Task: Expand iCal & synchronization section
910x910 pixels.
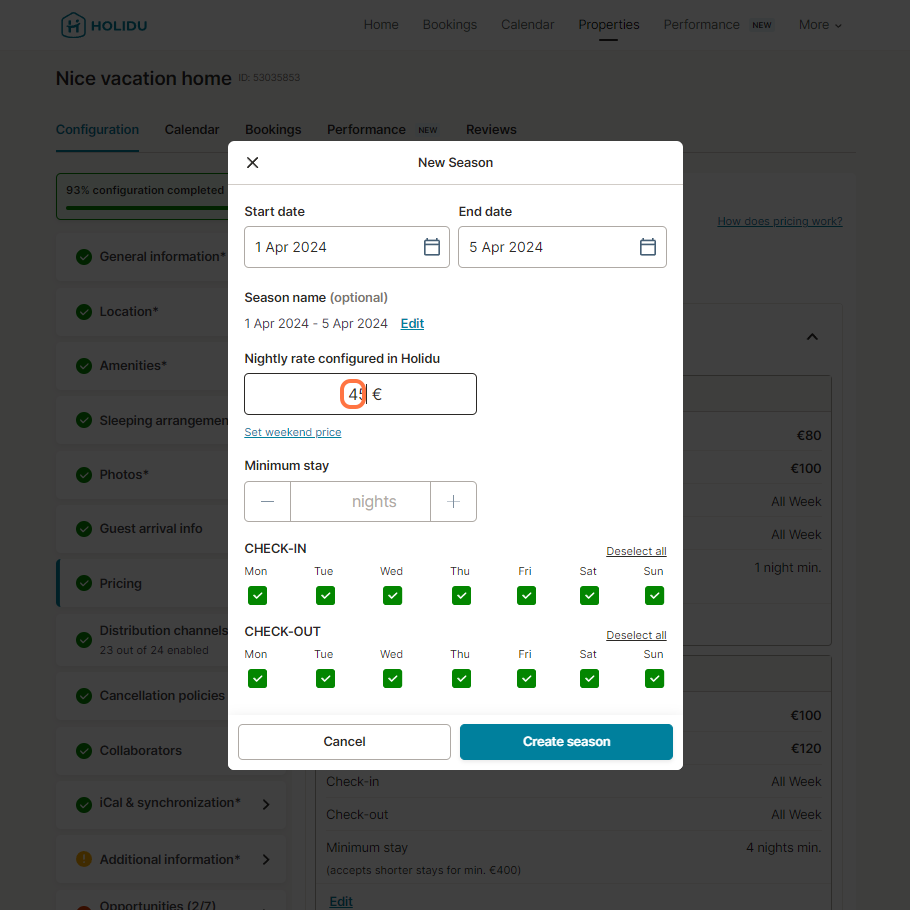Action: click(x=265, y=804)
